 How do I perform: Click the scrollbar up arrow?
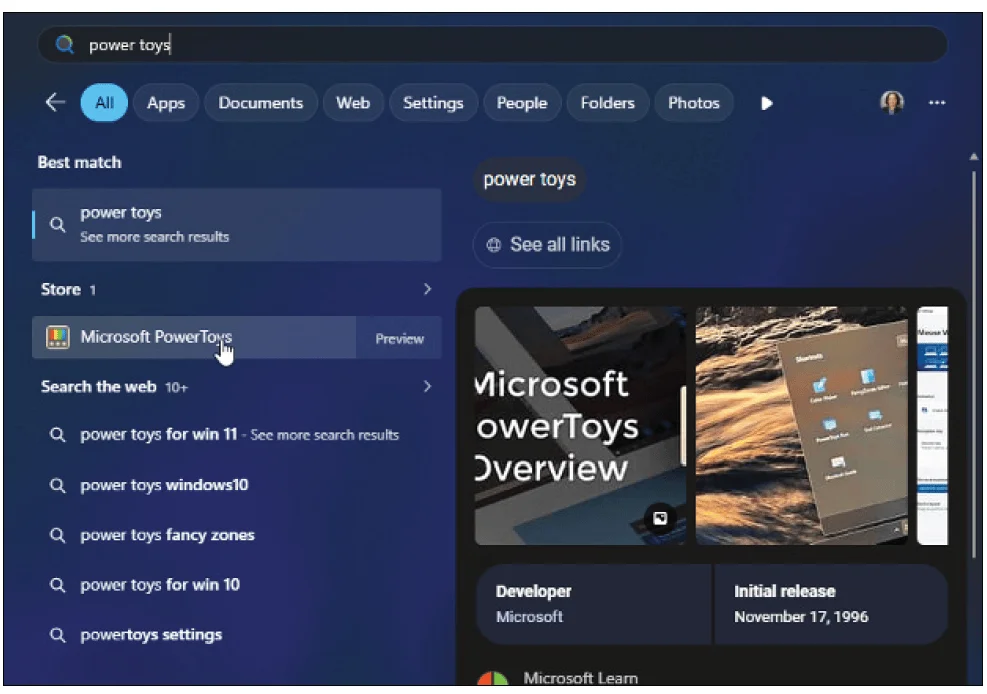pos(974,156)
